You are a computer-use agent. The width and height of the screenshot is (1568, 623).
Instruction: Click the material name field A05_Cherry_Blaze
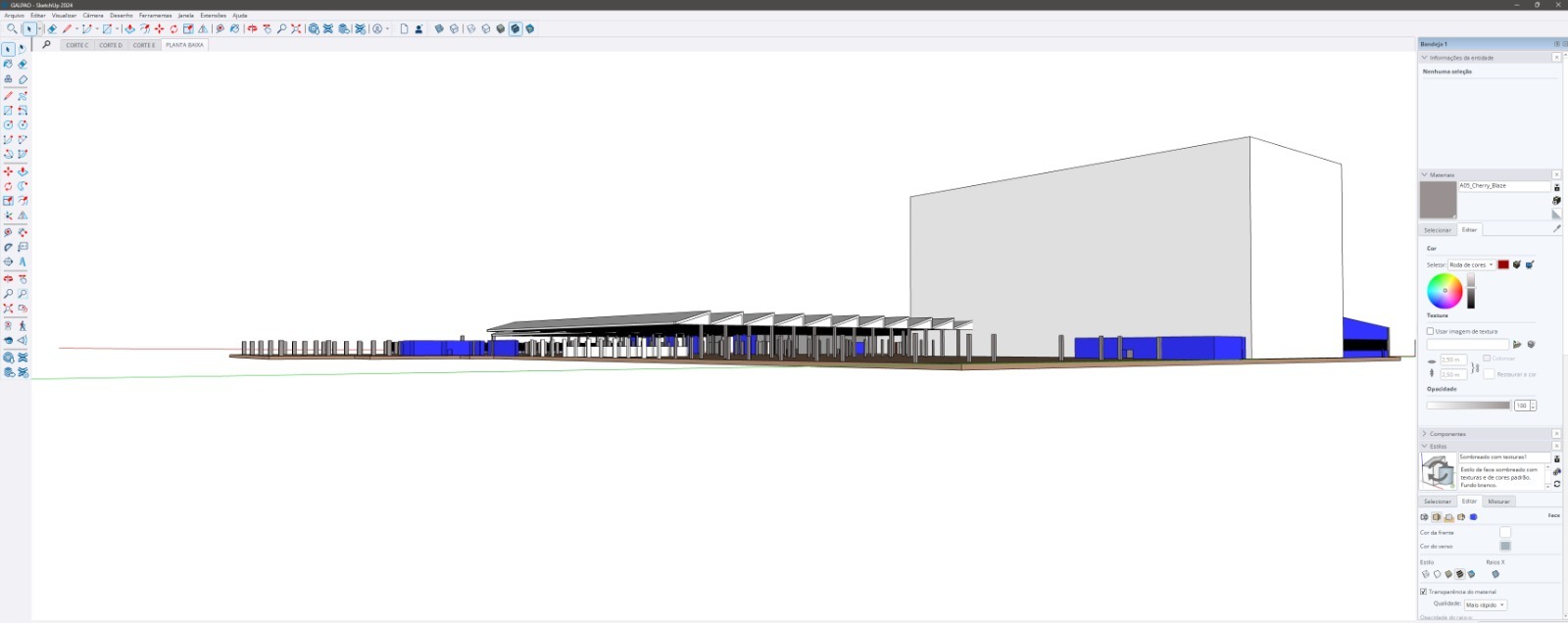1503,186
